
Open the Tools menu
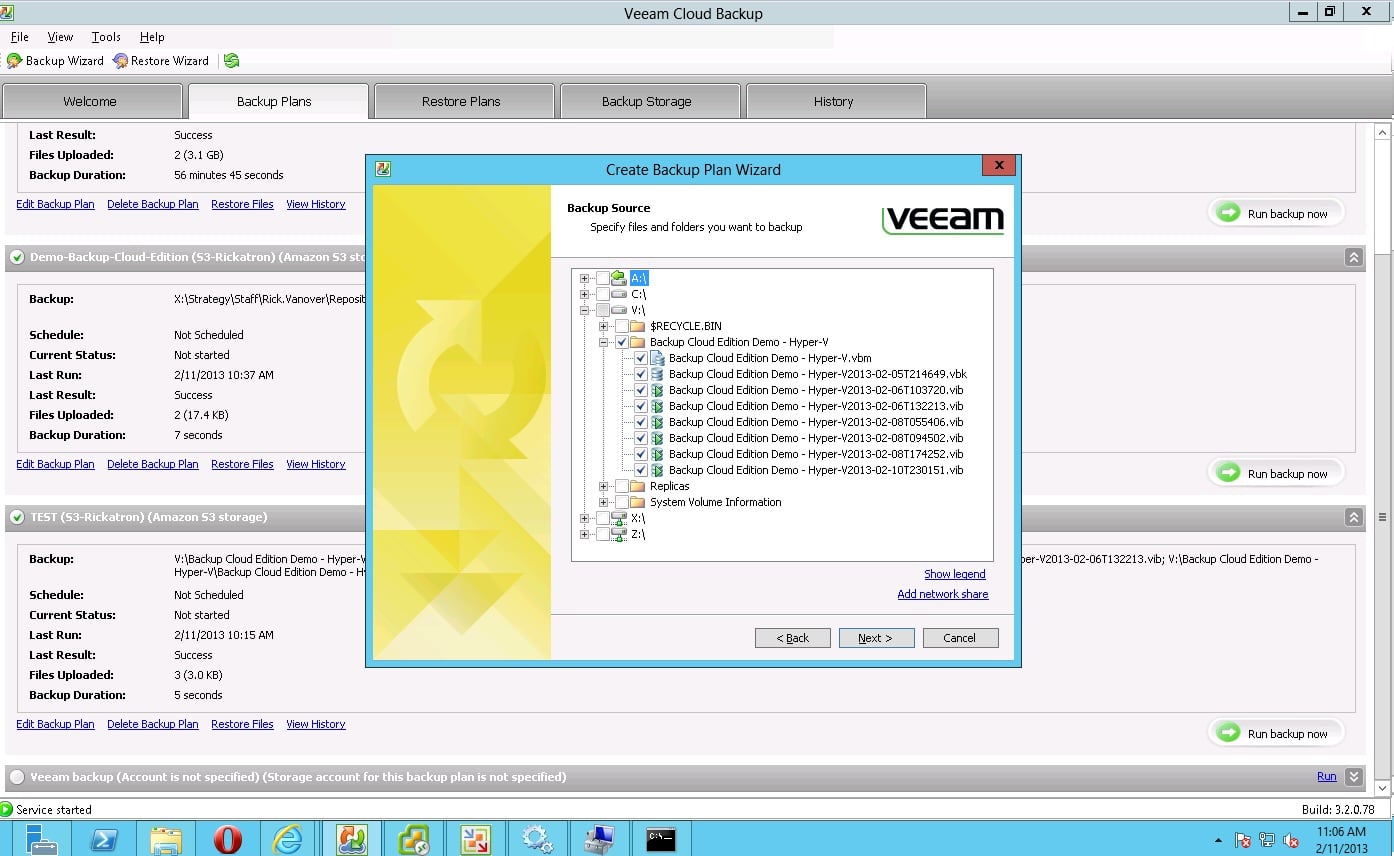pyautogui.click(x=106, y=37)
